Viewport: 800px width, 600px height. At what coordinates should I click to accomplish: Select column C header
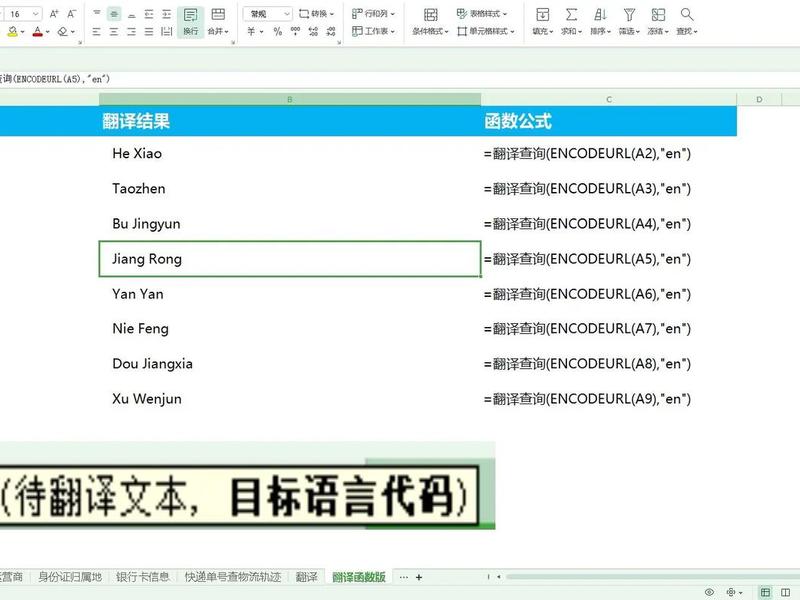(609, 99)
